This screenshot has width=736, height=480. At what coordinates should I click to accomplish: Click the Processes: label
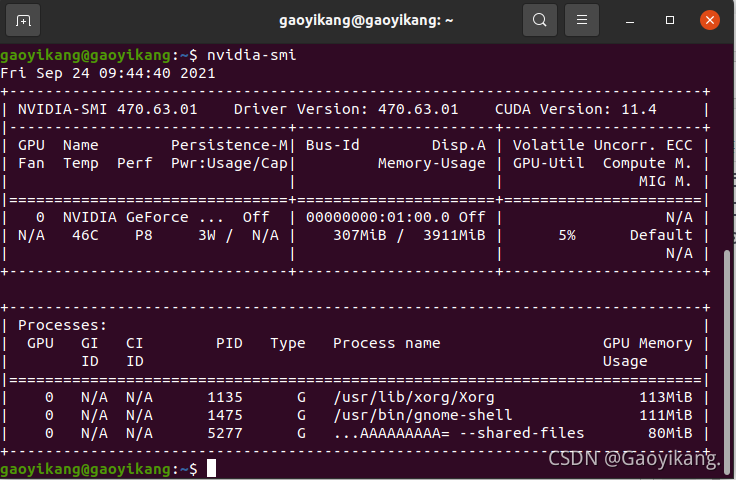pyautogui.click(x=62, y=325)
